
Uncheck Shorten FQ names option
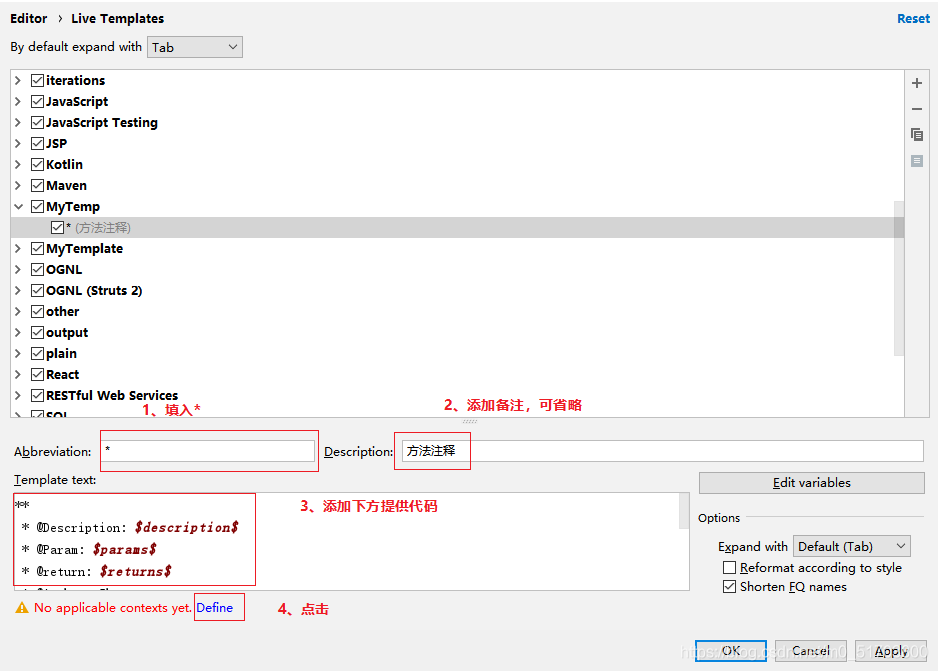[729, 586]
